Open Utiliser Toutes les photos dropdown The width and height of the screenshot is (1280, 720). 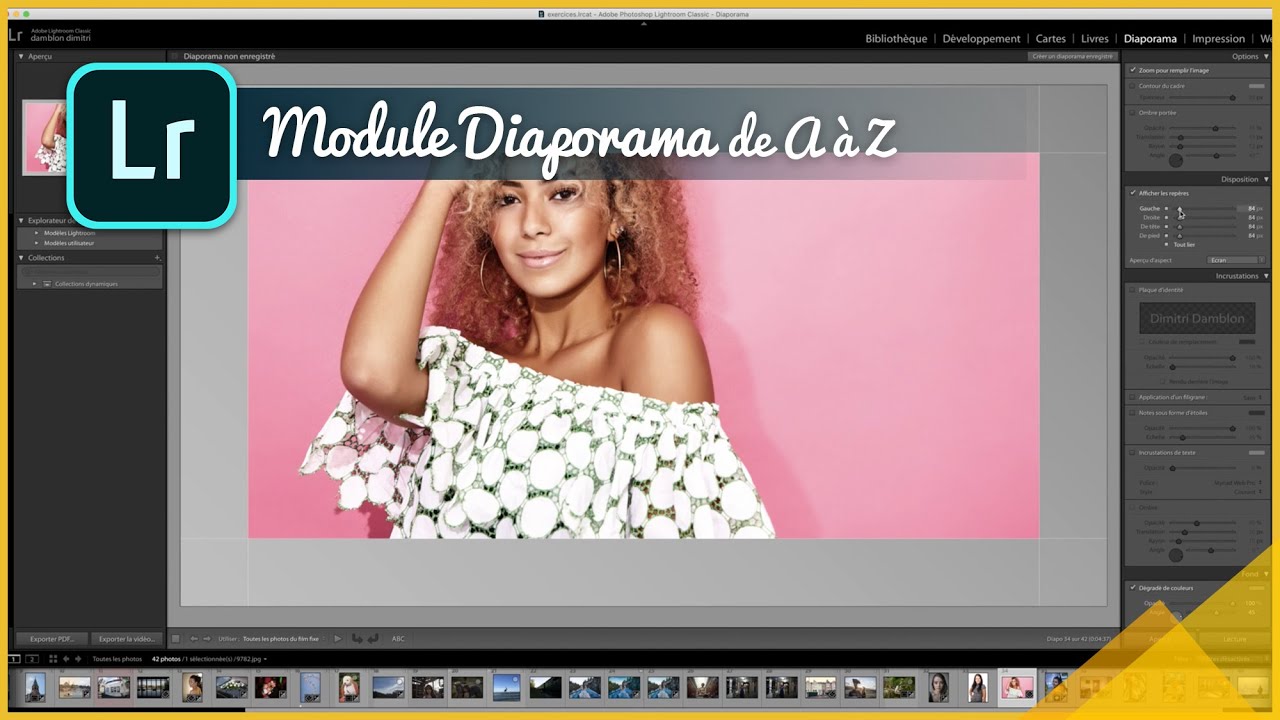coord(284,639)
